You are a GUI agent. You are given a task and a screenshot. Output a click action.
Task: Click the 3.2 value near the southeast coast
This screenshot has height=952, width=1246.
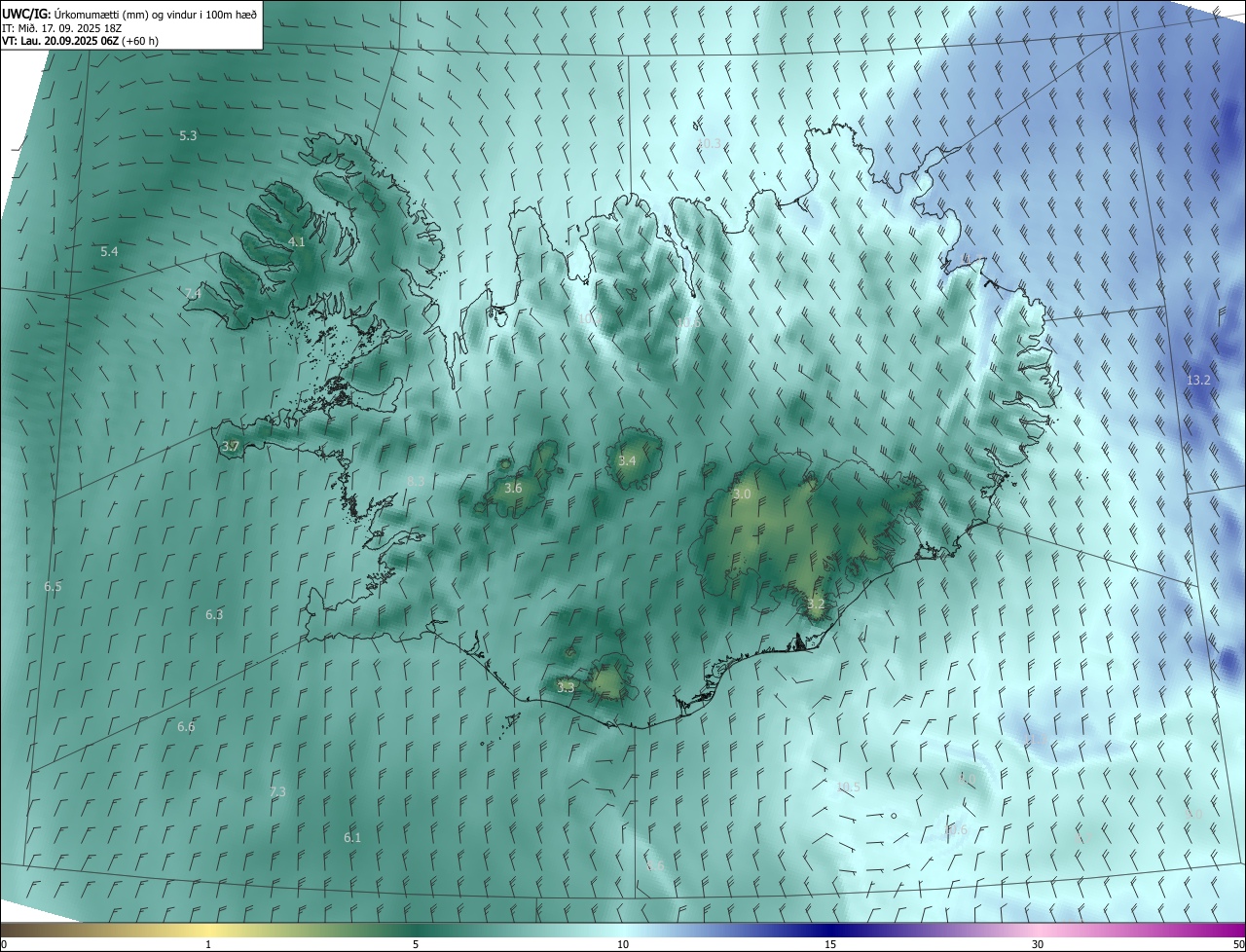pos(816,604)
